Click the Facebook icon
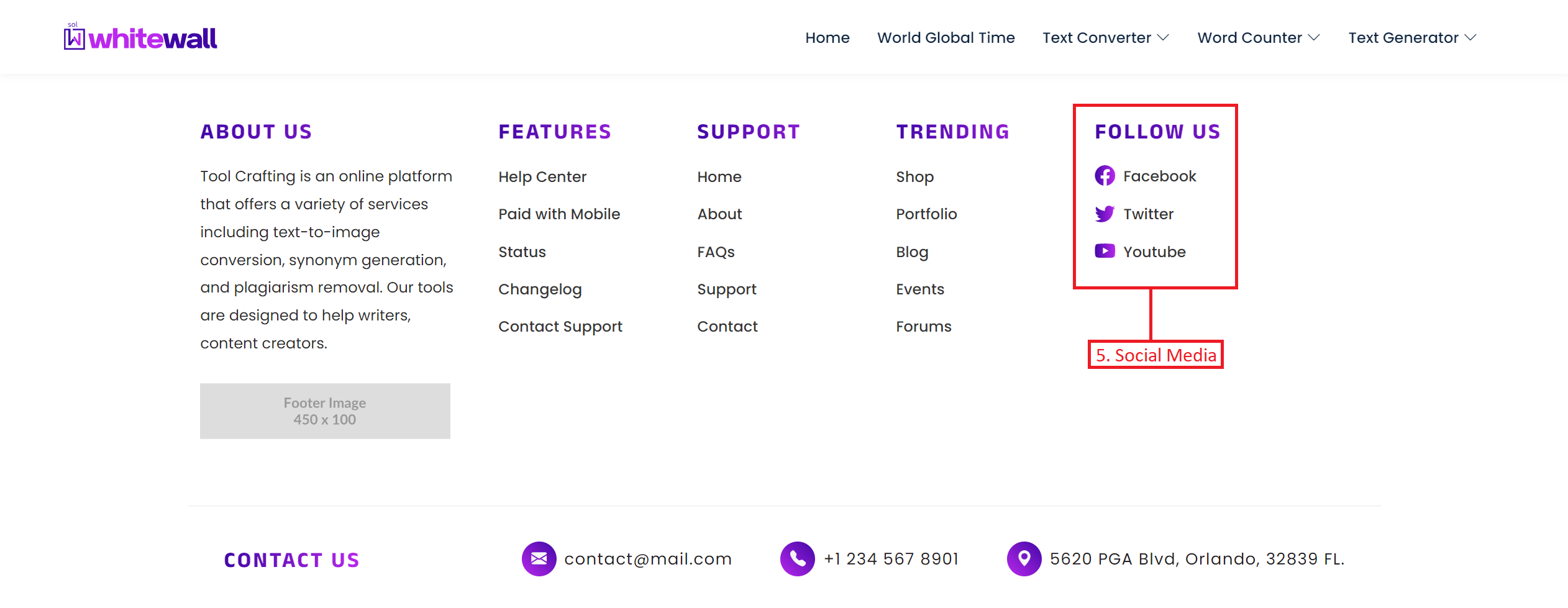The width and height of the screenshot is (1568, 608). (x=1105, y=176)
